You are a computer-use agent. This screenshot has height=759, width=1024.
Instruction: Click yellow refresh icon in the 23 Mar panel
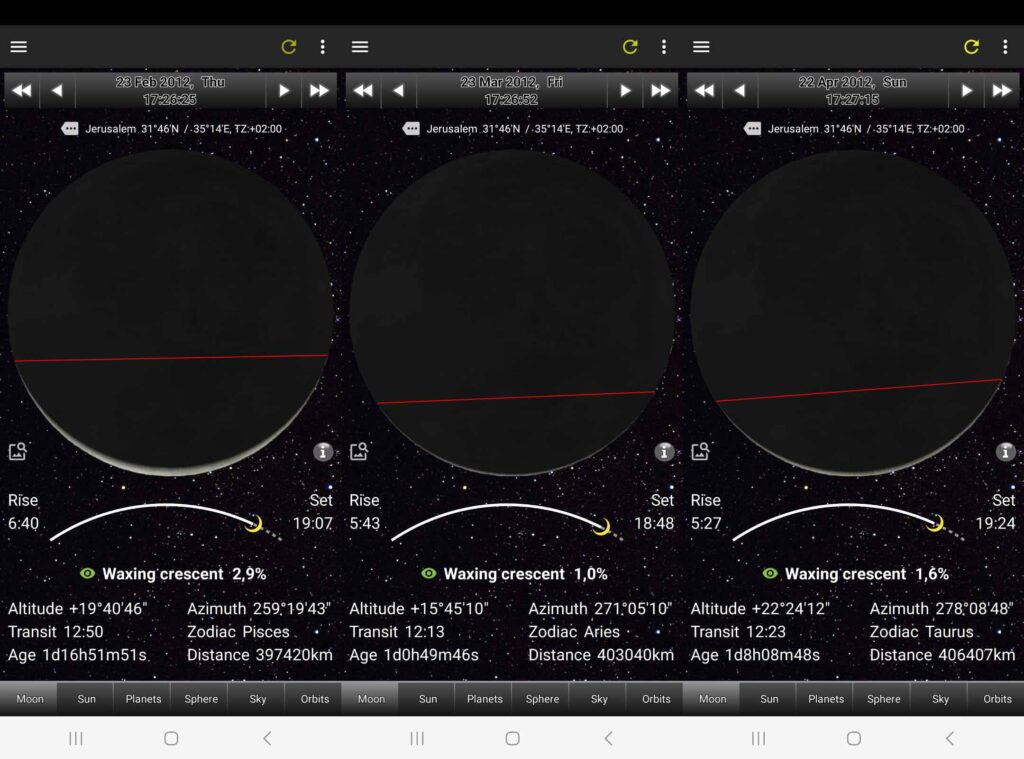630,47
